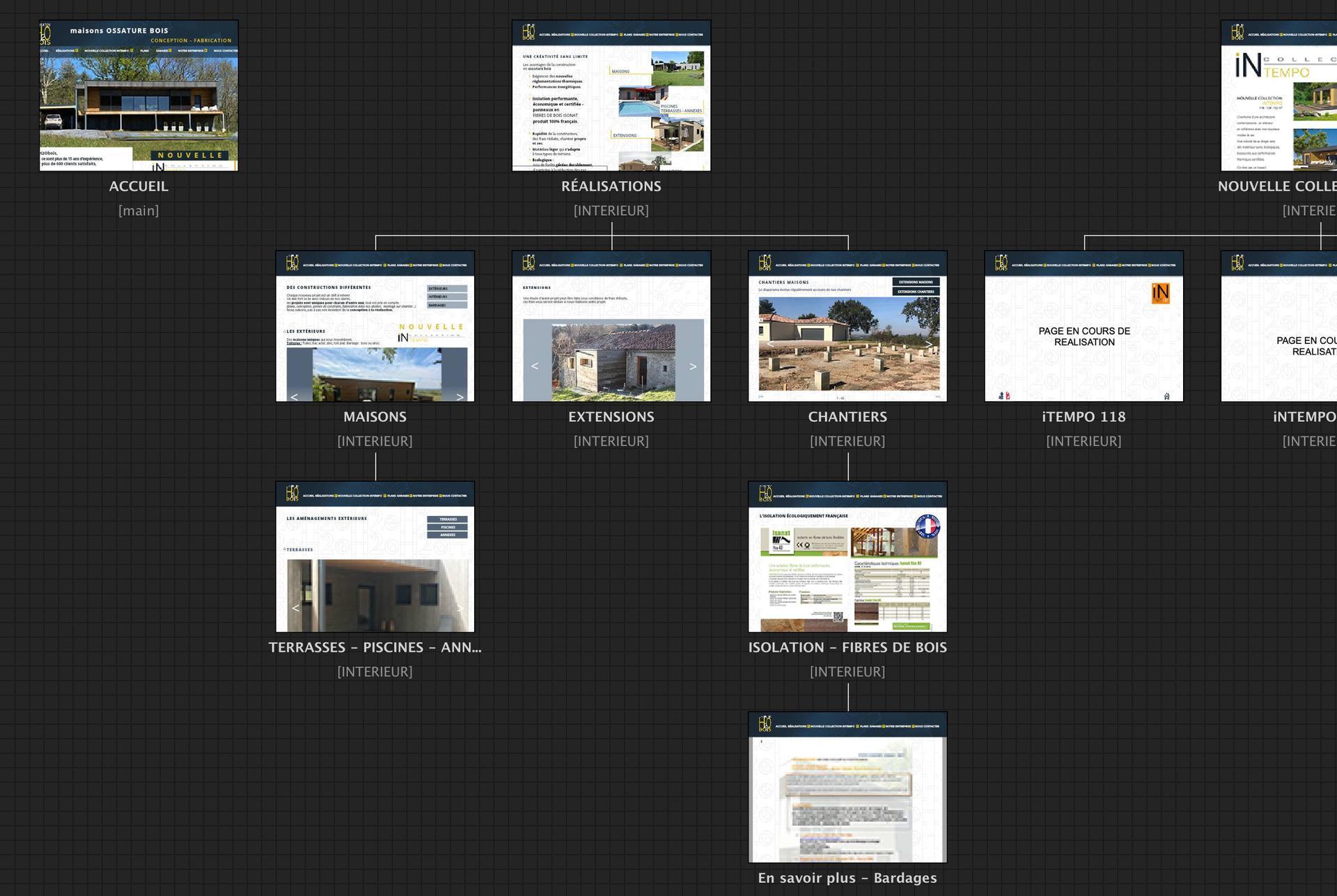Click the EXTENSIONS page title
Viewport: 1337px width, 896px height.
click(611, 416)
